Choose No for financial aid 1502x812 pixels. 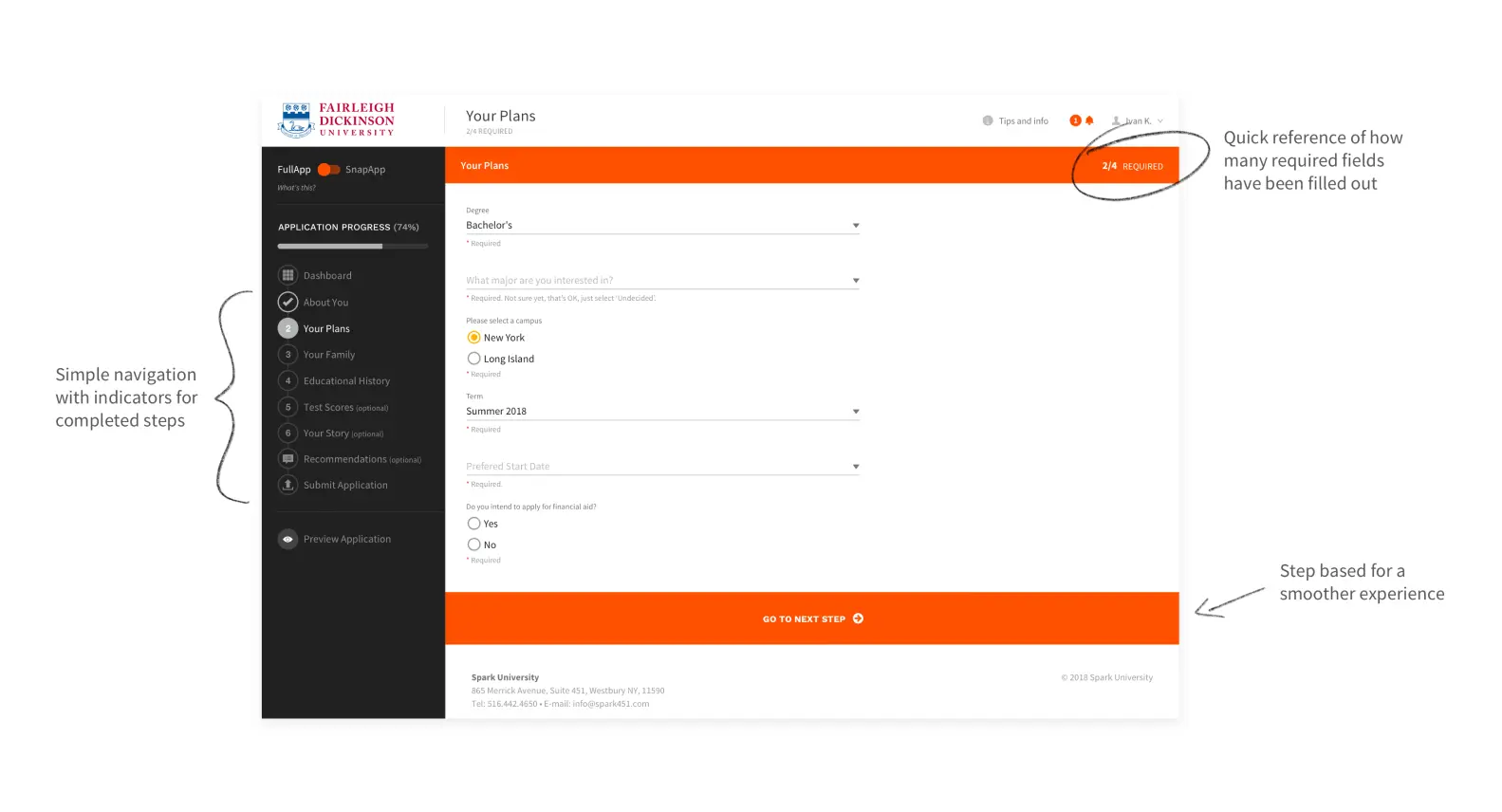(x=473, y=544)
